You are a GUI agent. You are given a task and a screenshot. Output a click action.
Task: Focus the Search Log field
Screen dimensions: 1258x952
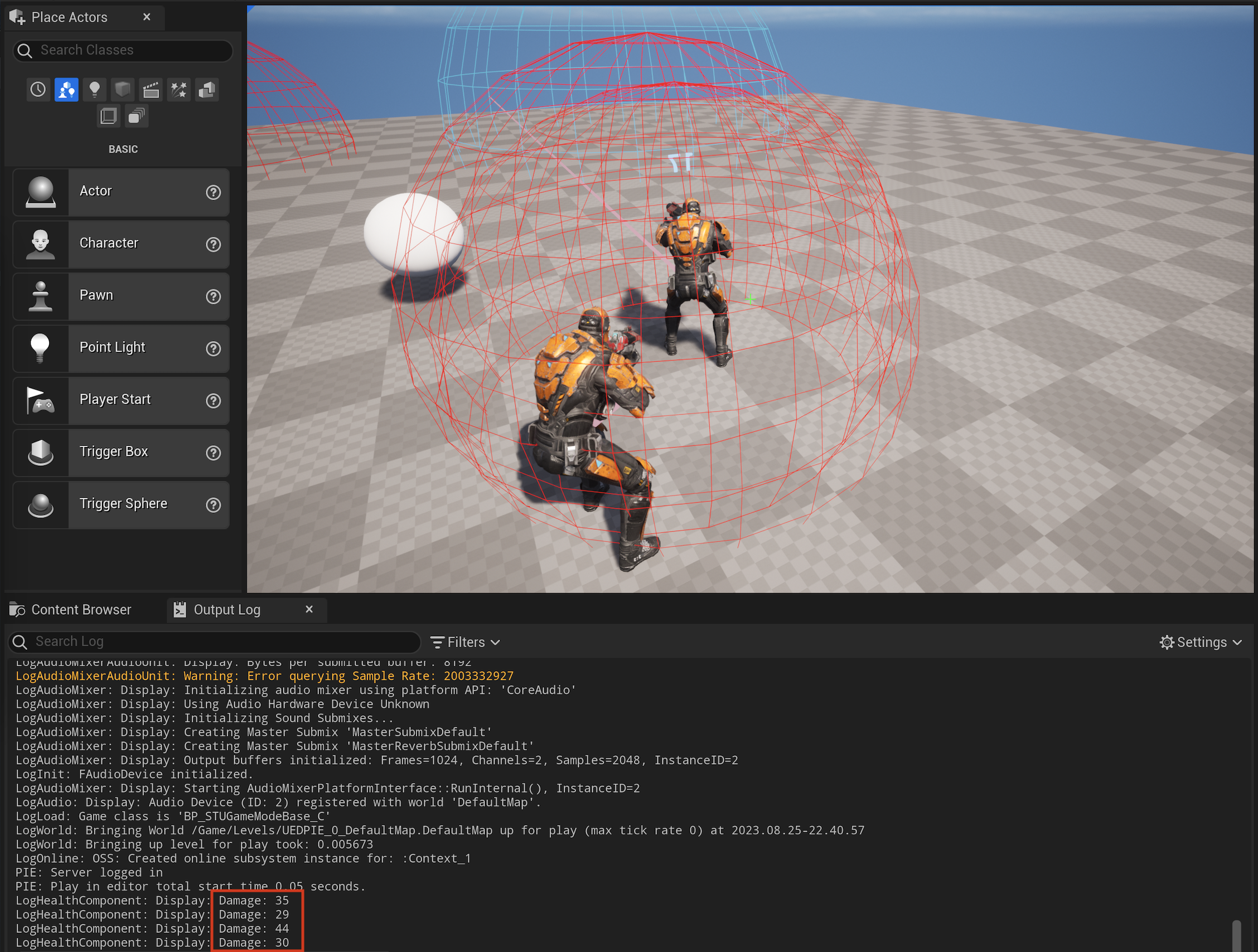[x=215, y=642]
